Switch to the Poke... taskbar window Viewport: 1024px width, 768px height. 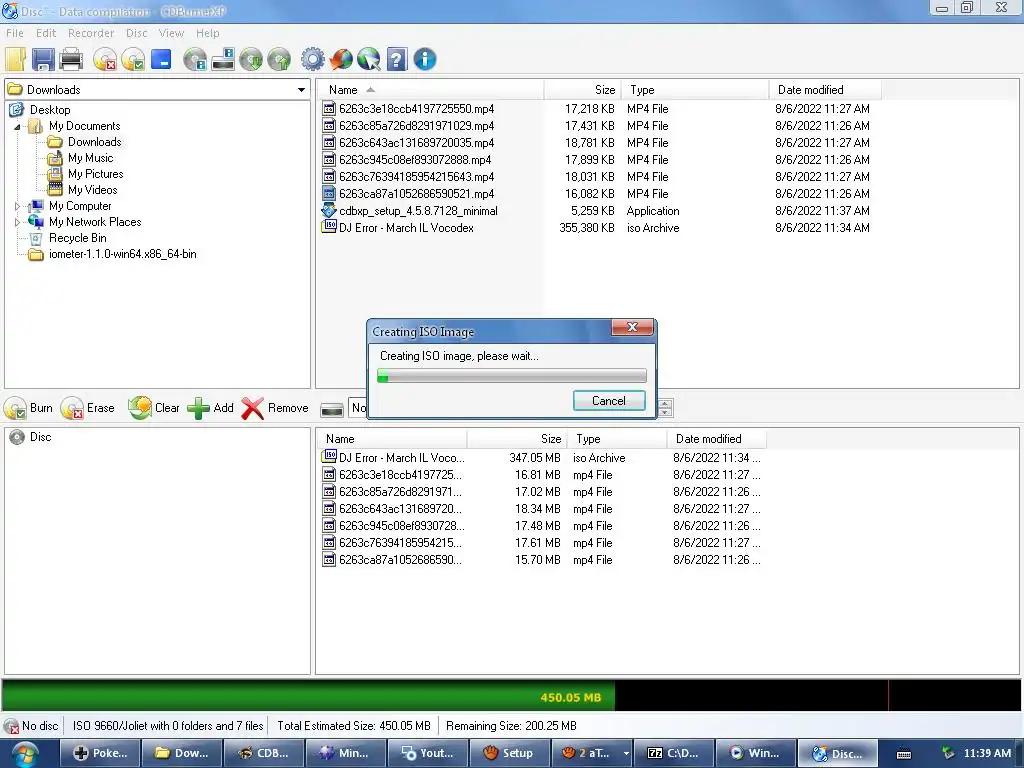click(x=101, y=754)
